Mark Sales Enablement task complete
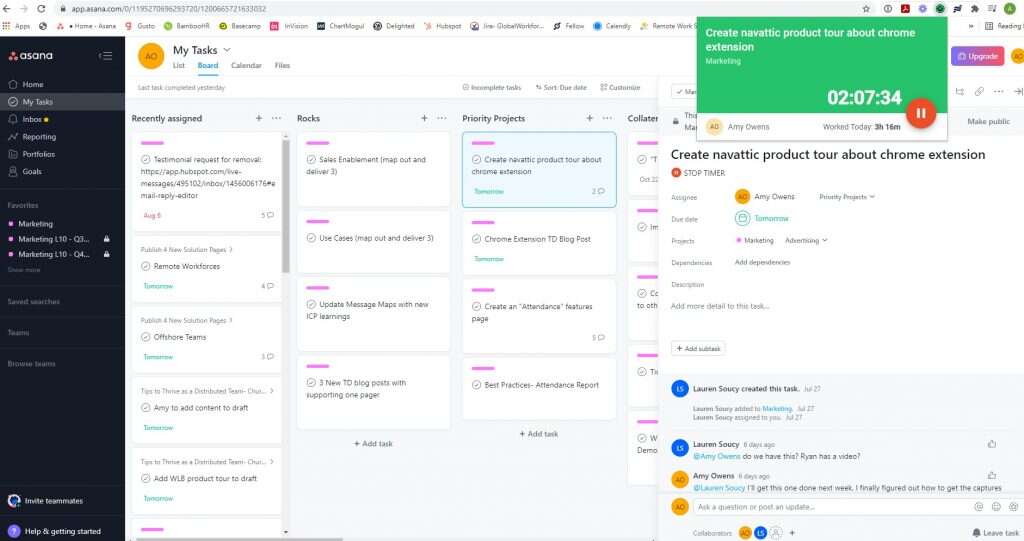The height and width of the screenshot is (541, 1024). coord(311,159)
